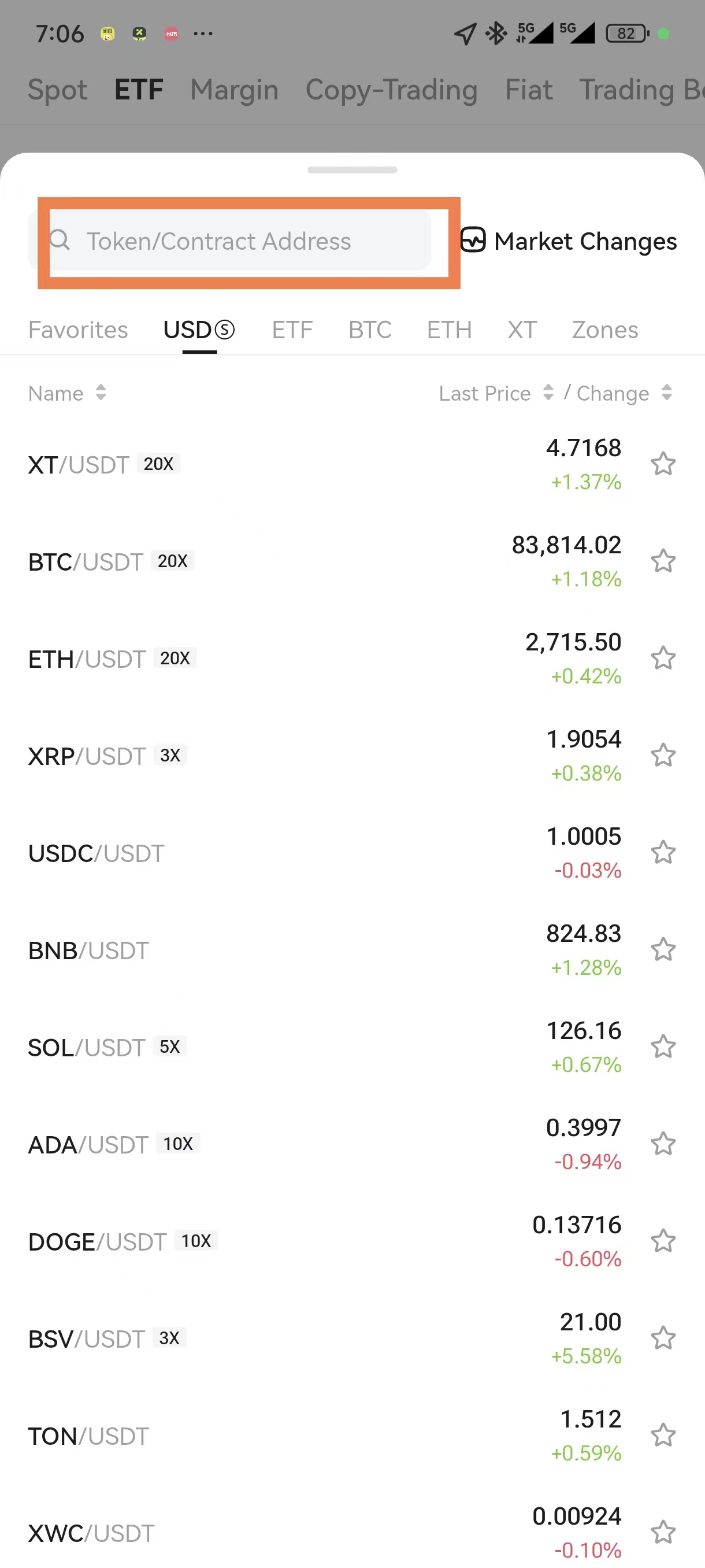Tap the search magnifier icon
This screenshot has width=705, height=1568.
click(x=60, y=240)
